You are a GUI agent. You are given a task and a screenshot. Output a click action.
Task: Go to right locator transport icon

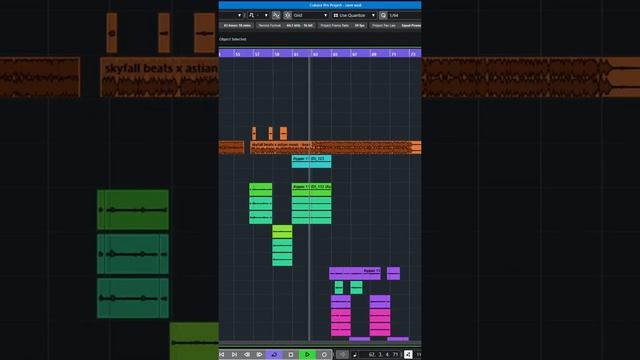point(234,355)
